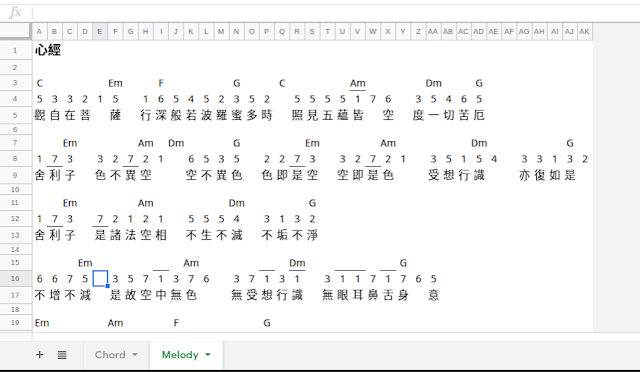Click the Am chord in row 3

pyautogui.click(x=358, y=83)
